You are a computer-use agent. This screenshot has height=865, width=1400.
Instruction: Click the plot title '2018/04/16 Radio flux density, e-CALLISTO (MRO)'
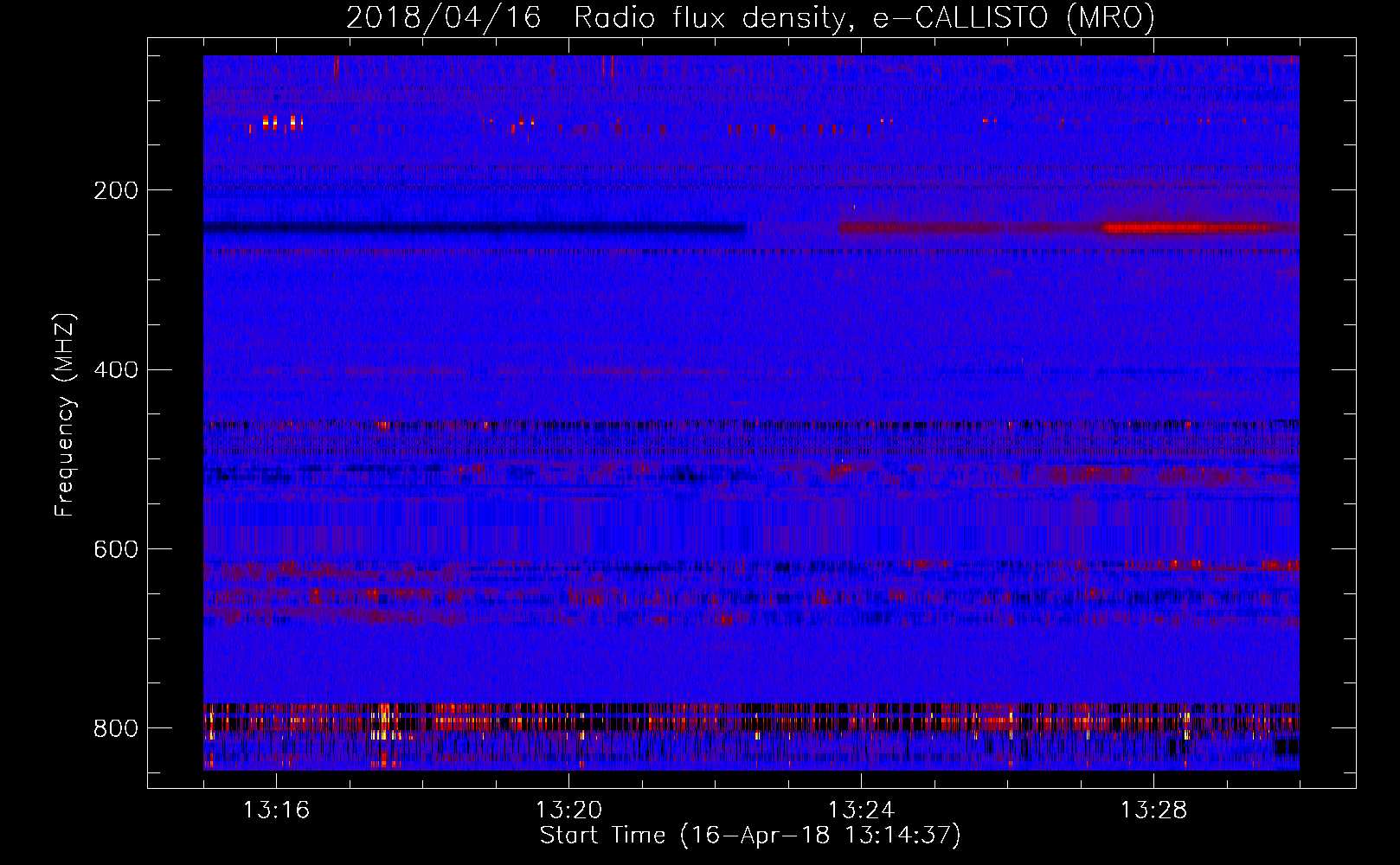coord(750,17)
